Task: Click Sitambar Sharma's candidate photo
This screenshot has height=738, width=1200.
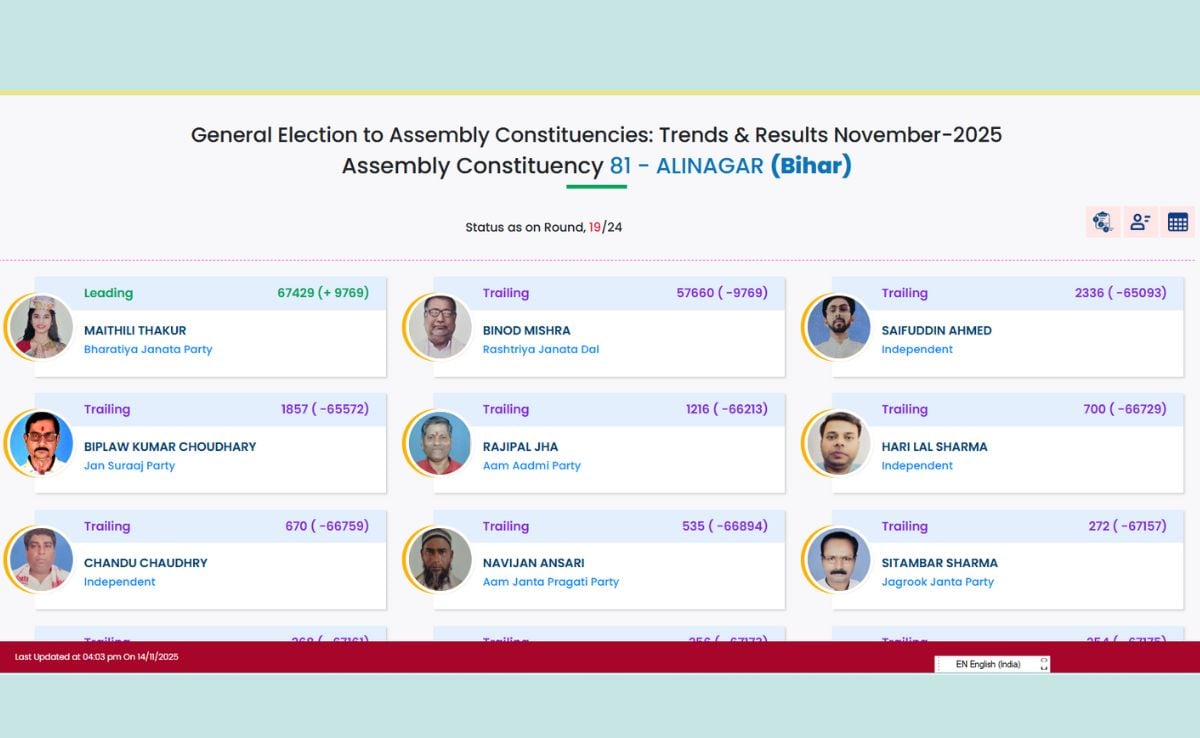Action: tap(839, 559)
